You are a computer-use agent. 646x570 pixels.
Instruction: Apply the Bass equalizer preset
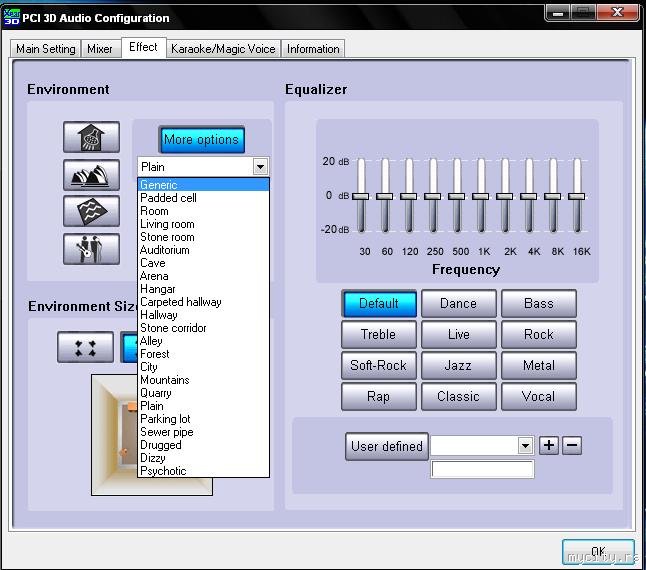[x=539, y=304]
